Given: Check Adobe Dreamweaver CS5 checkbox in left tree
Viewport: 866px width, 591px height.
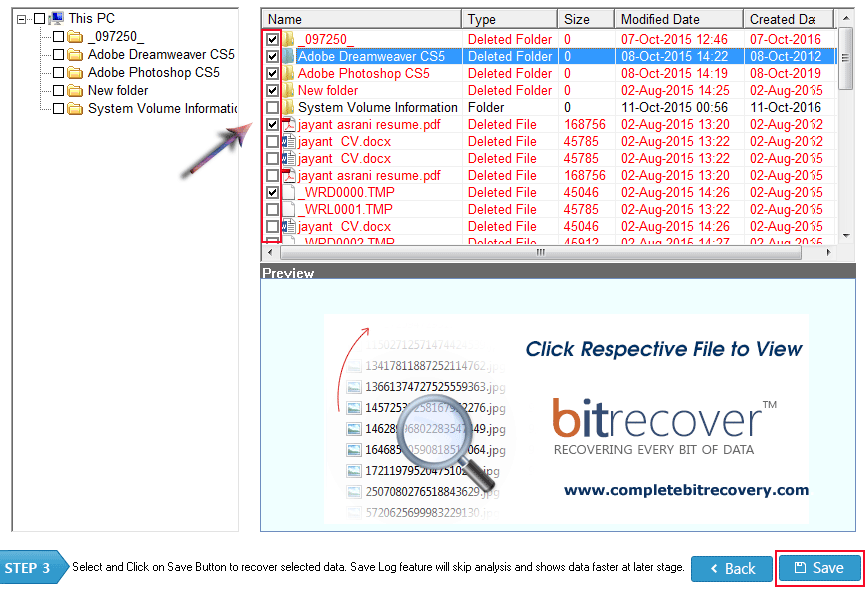Looking at the screenshot, I should pos(58,55).
